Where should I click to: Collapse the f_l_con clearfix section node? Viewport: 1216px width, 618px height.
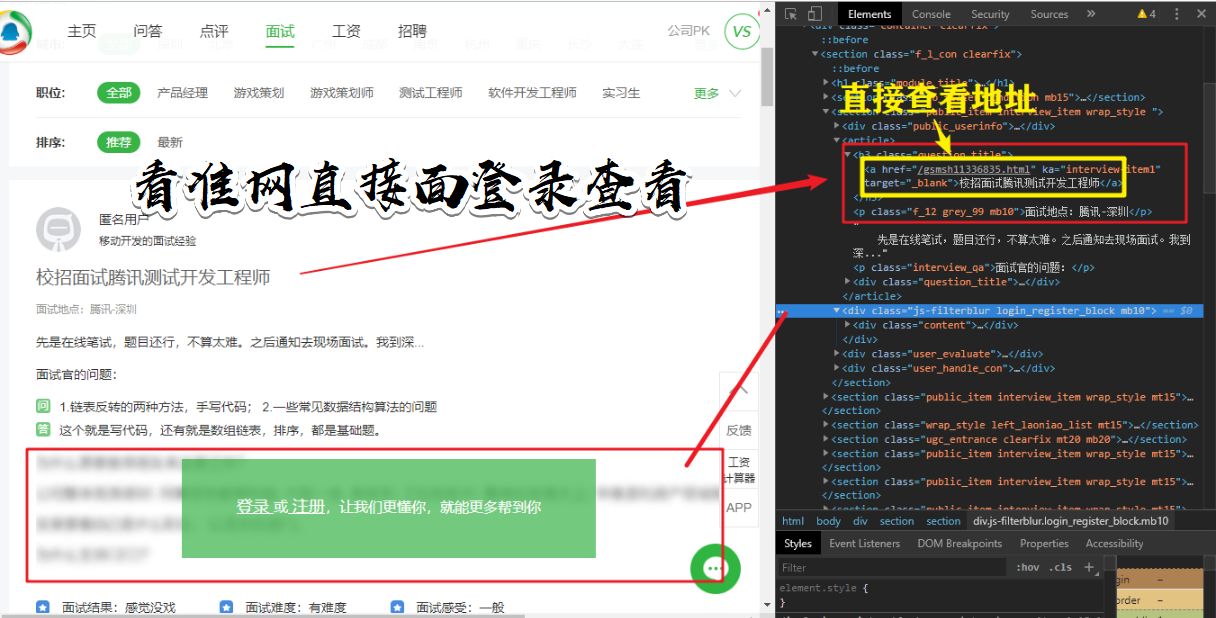[x=814, y=54]
